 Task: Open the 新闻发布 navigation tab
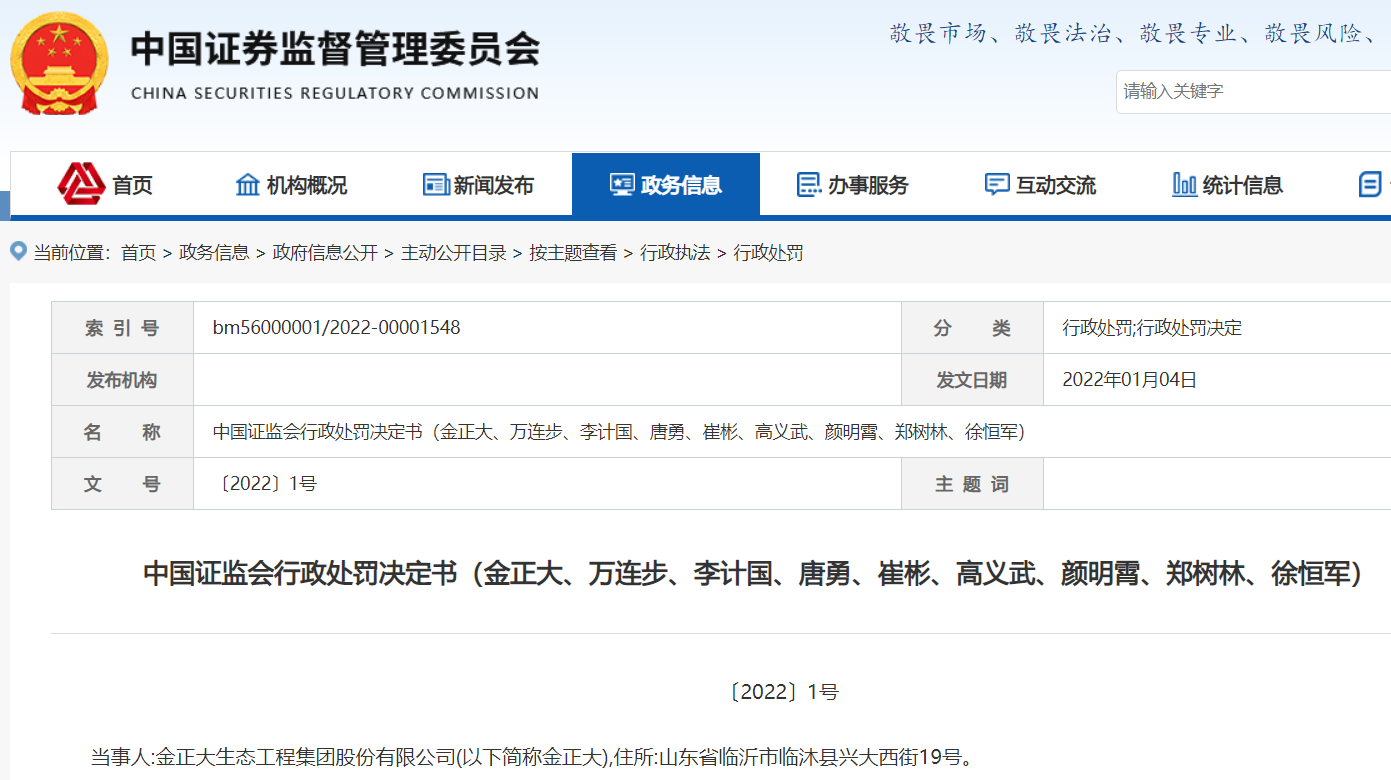point(478,185)
